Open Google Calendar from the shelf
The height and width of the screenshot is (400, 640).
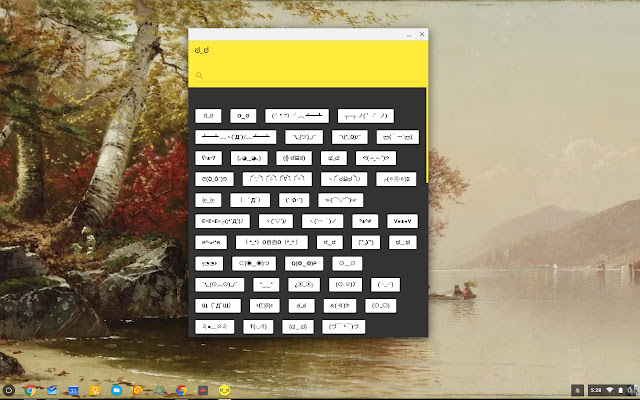(x=73, y=391)
